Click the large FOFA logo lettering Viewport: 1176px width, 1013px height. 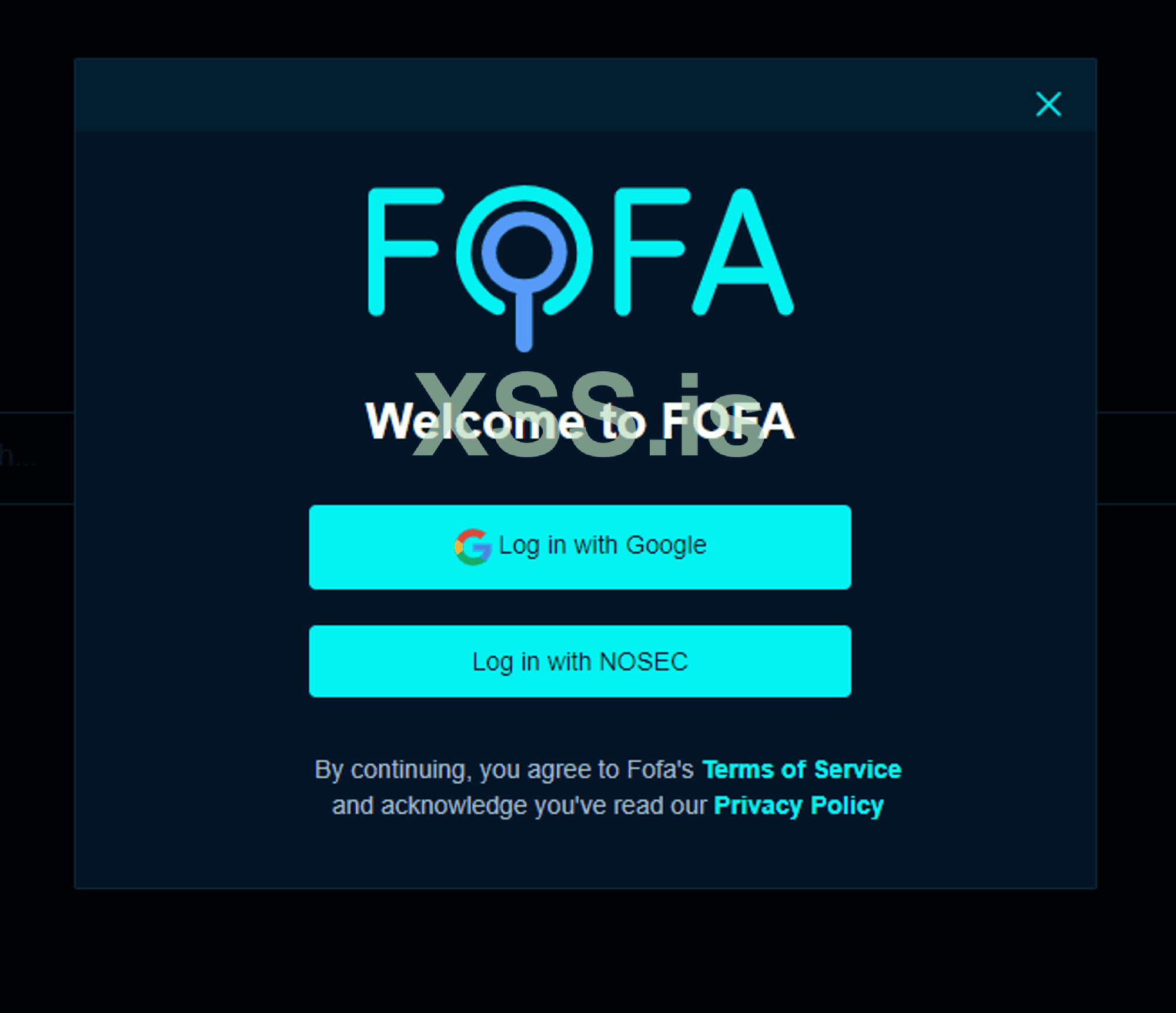point(581,268)
